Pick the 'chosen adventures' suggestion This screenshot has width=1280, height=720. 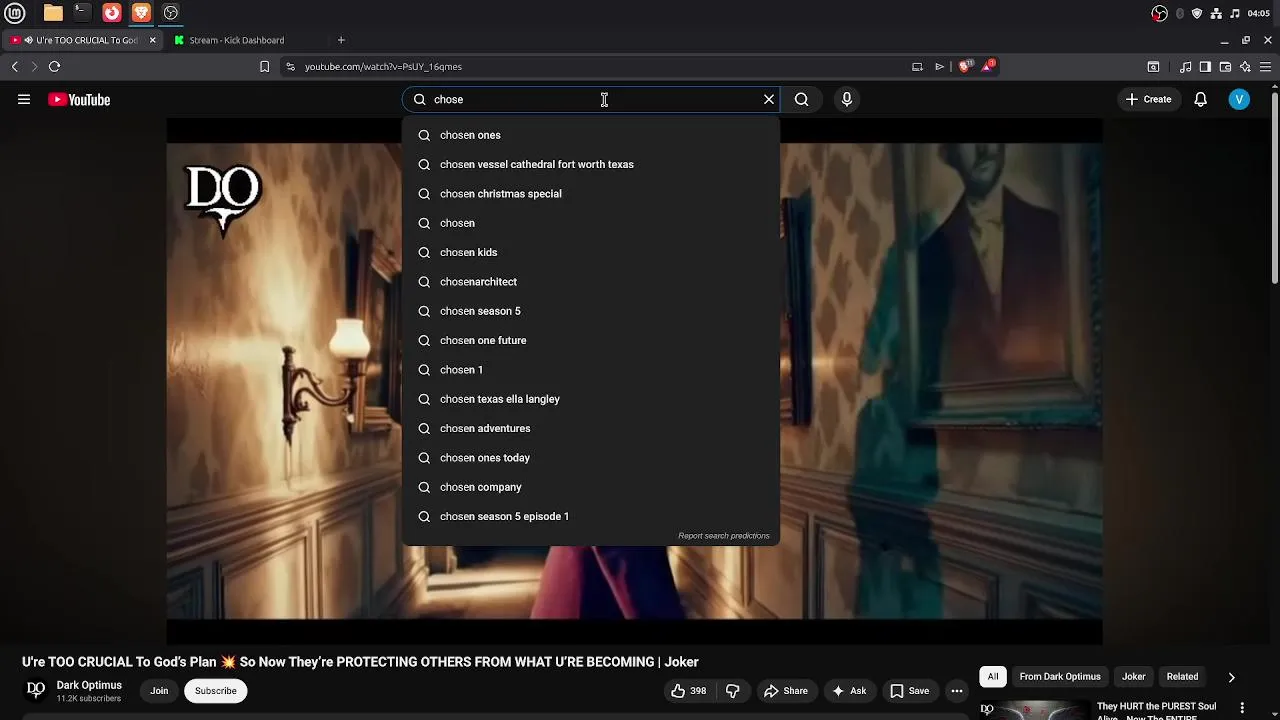591,428
